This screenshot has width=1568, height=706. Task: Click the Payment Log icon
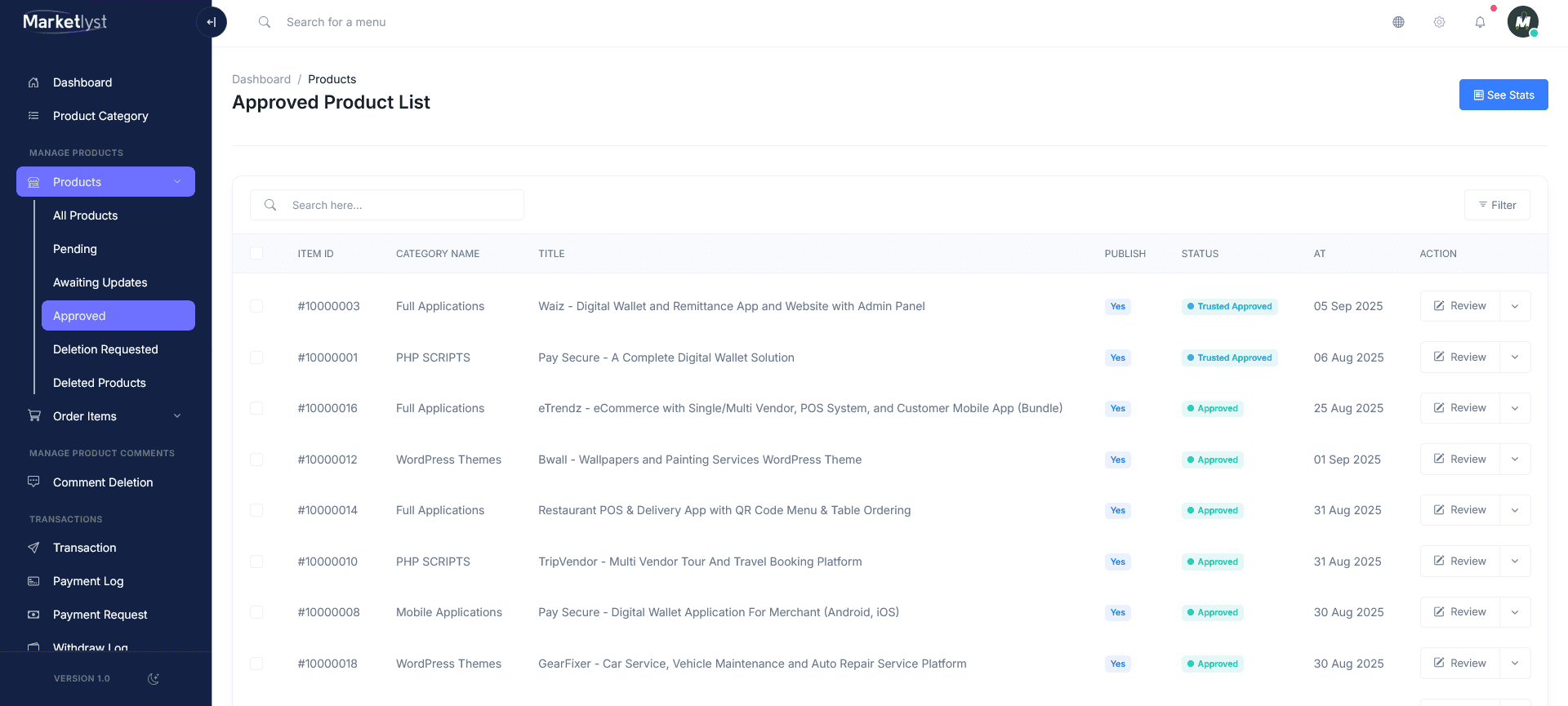point(33,581)
